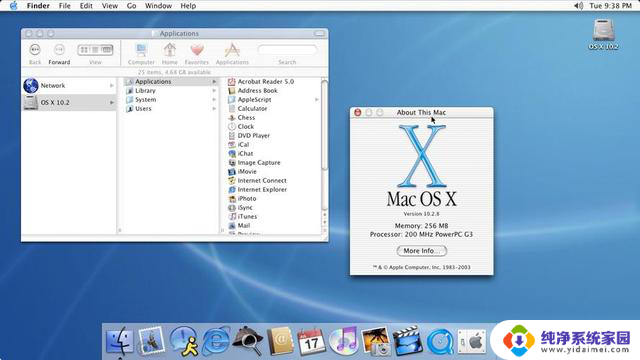
Task: Open Sherlock from the Dock
Action: click(248, 341)
